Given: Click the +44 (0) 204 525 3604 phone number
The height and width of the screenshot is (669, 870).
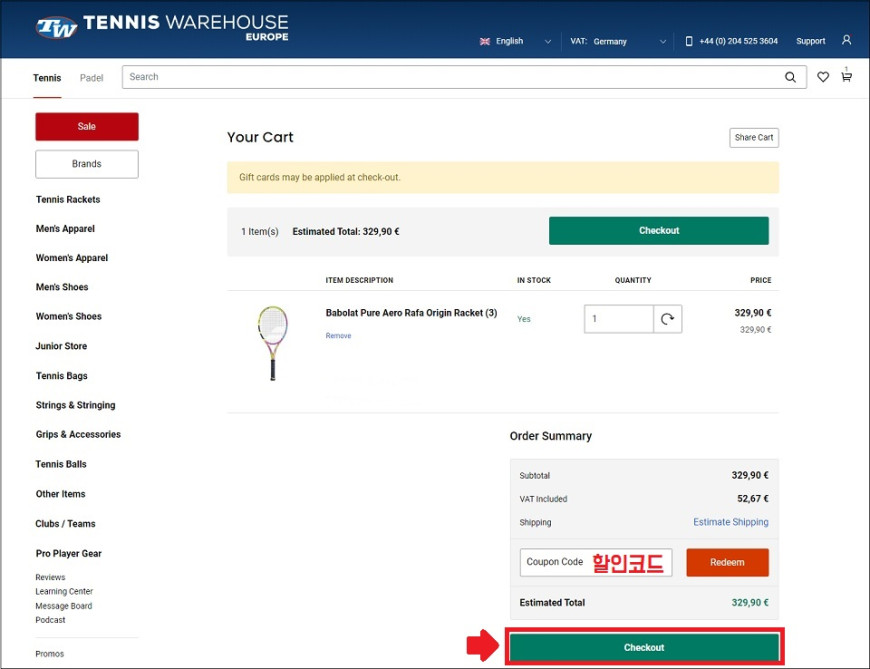Looking at the screenshot, I should pyautogui.click(x=739, y=41).
